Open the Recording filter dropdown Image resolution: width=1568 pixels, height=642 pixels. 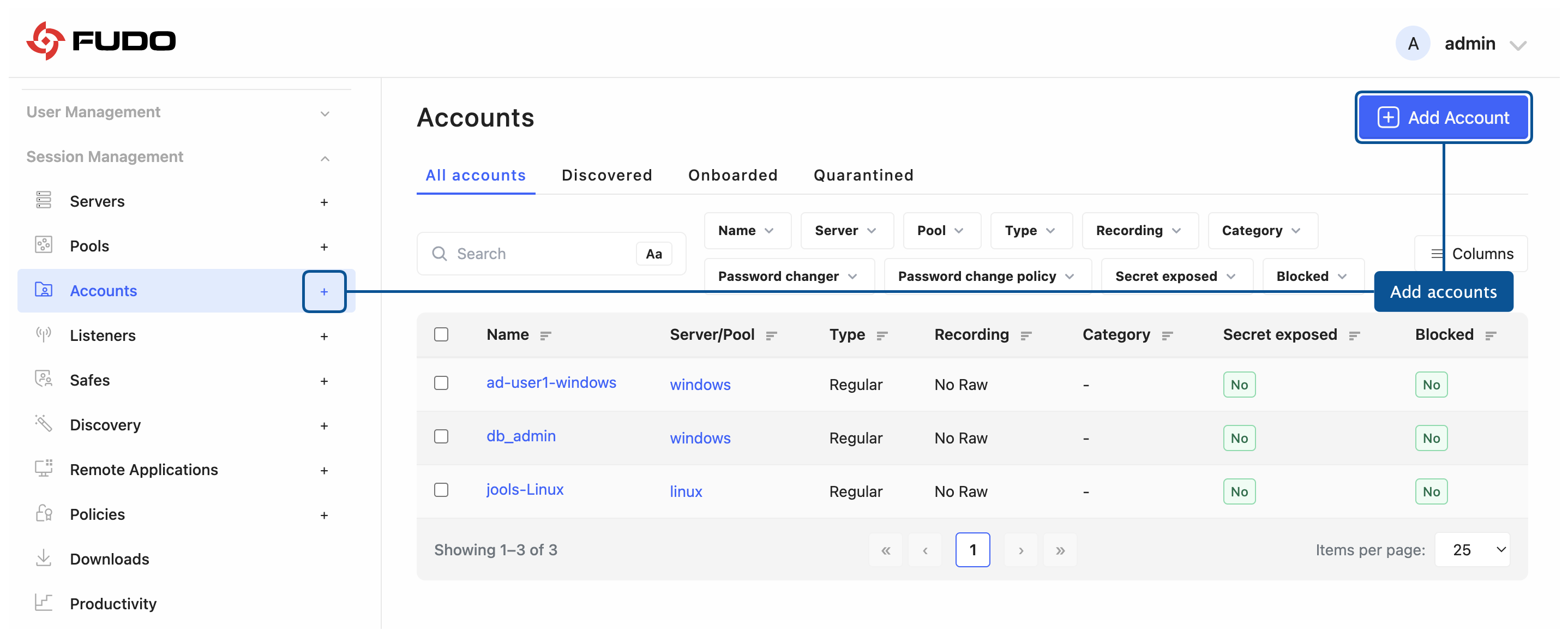(x=1139, y=231)
